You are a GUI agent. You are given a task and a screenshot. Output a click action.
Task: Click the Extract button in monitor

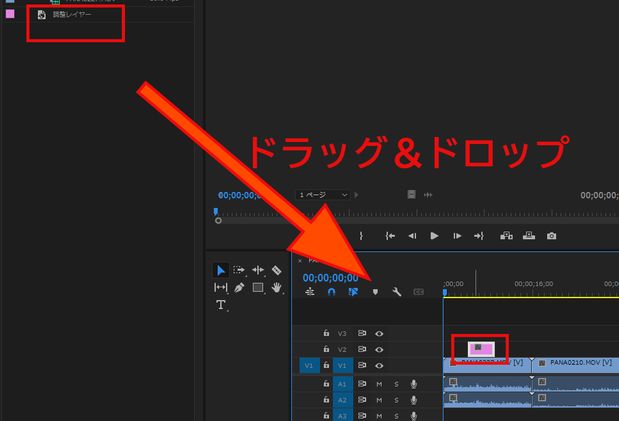(x=529, y=236)
